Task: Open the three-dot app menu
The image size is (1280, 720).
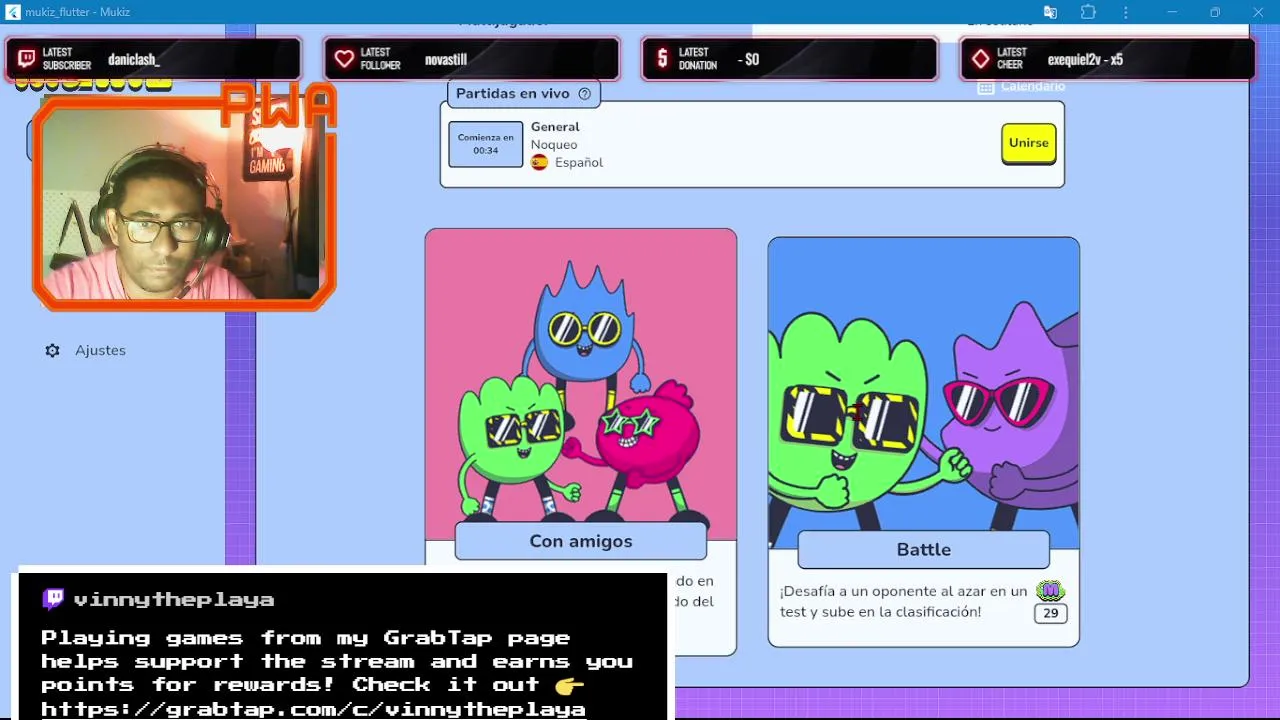Action: (1126, 12)
